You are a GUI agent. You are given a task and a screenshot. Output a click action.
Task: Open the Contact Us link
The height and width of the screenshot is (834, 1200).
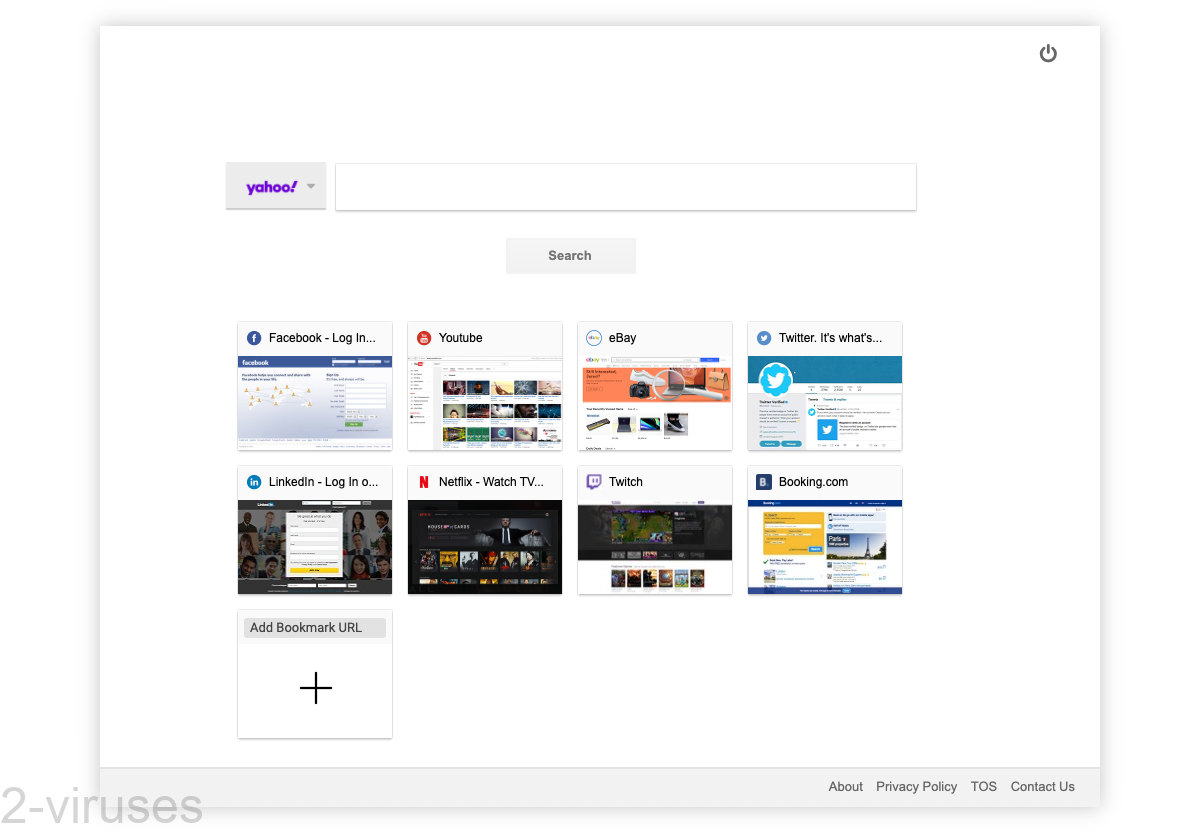1042,787
